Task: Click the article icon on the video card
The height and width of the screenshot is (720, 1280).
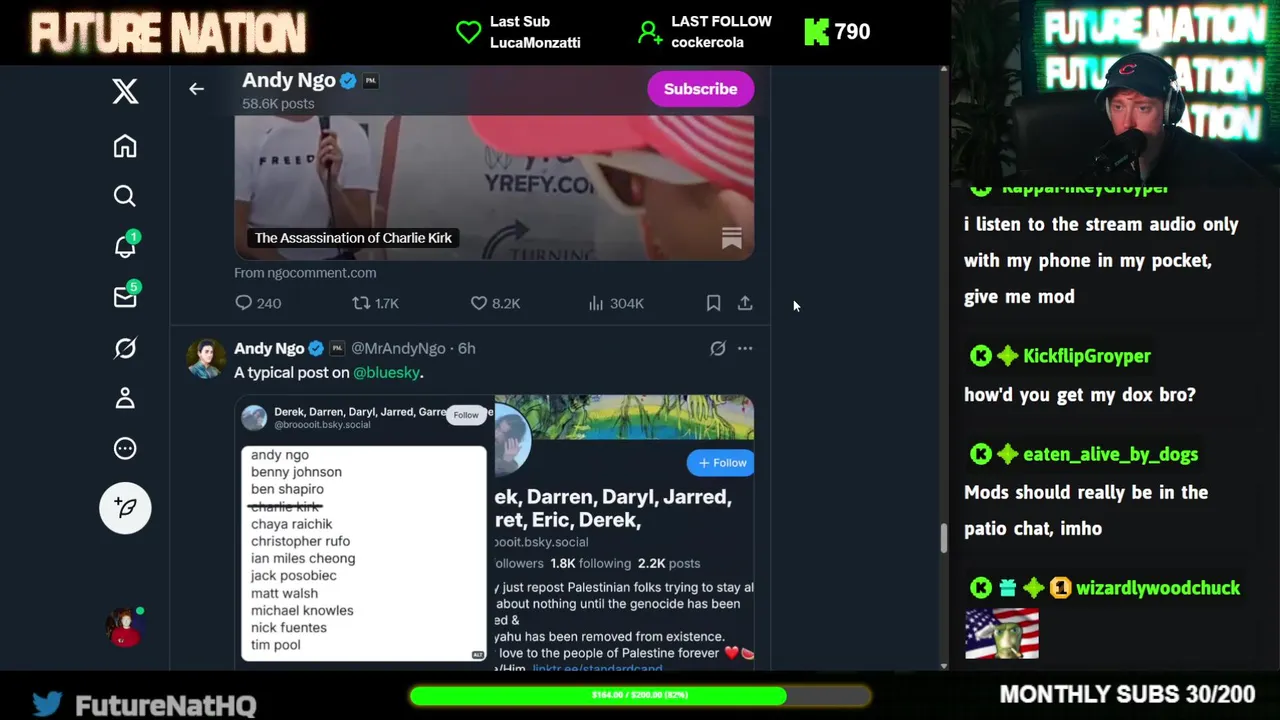Action: 732,238
